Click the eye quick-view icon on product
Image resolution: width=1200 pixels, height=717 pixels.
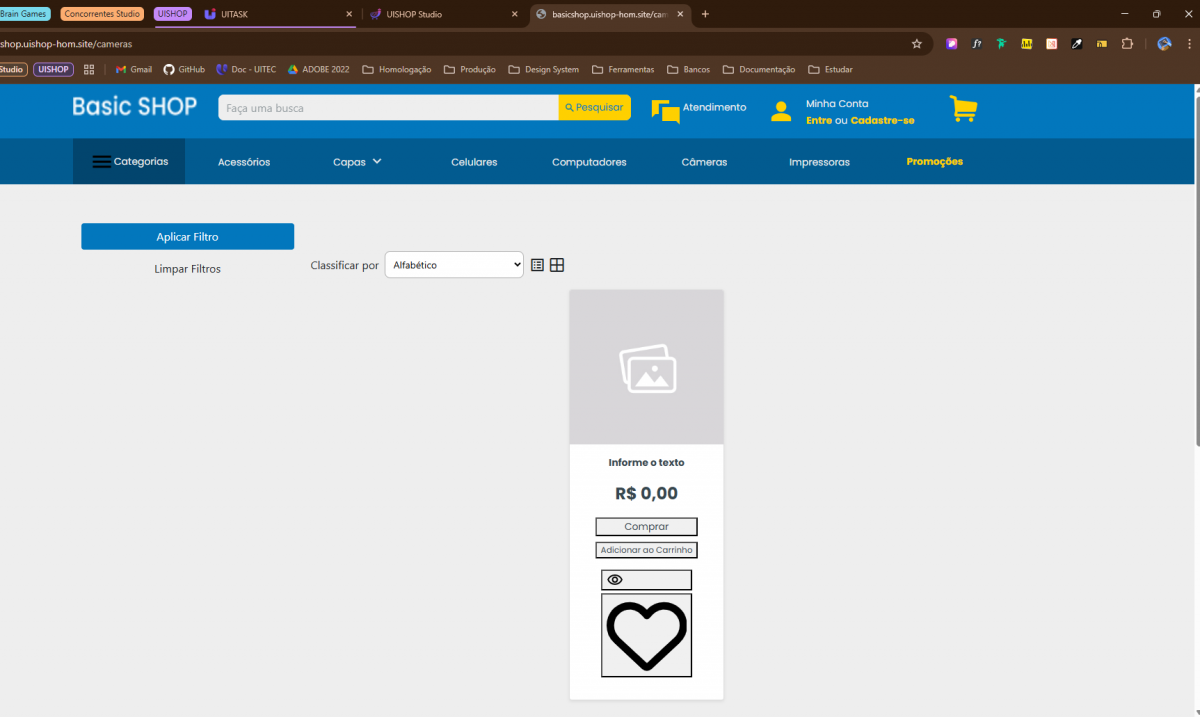coord(615,580)
